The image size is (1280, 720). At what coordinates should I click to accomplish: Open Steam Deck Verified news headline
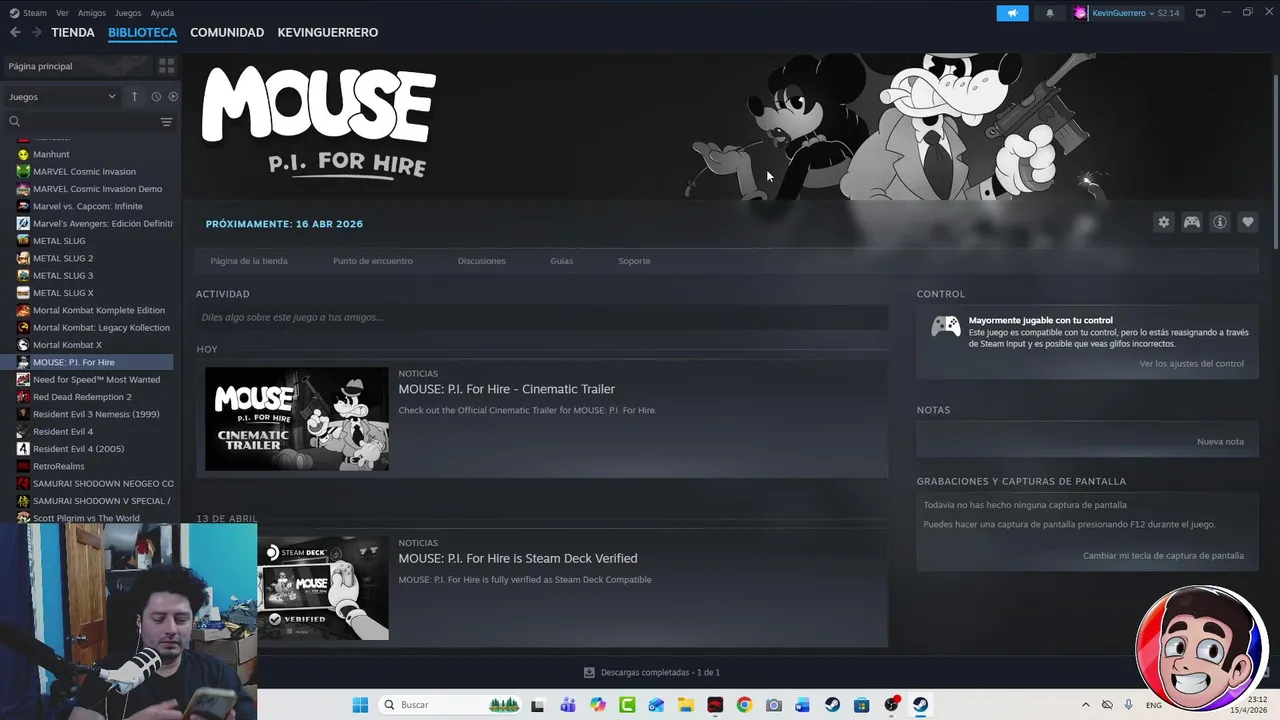[517, 558]
